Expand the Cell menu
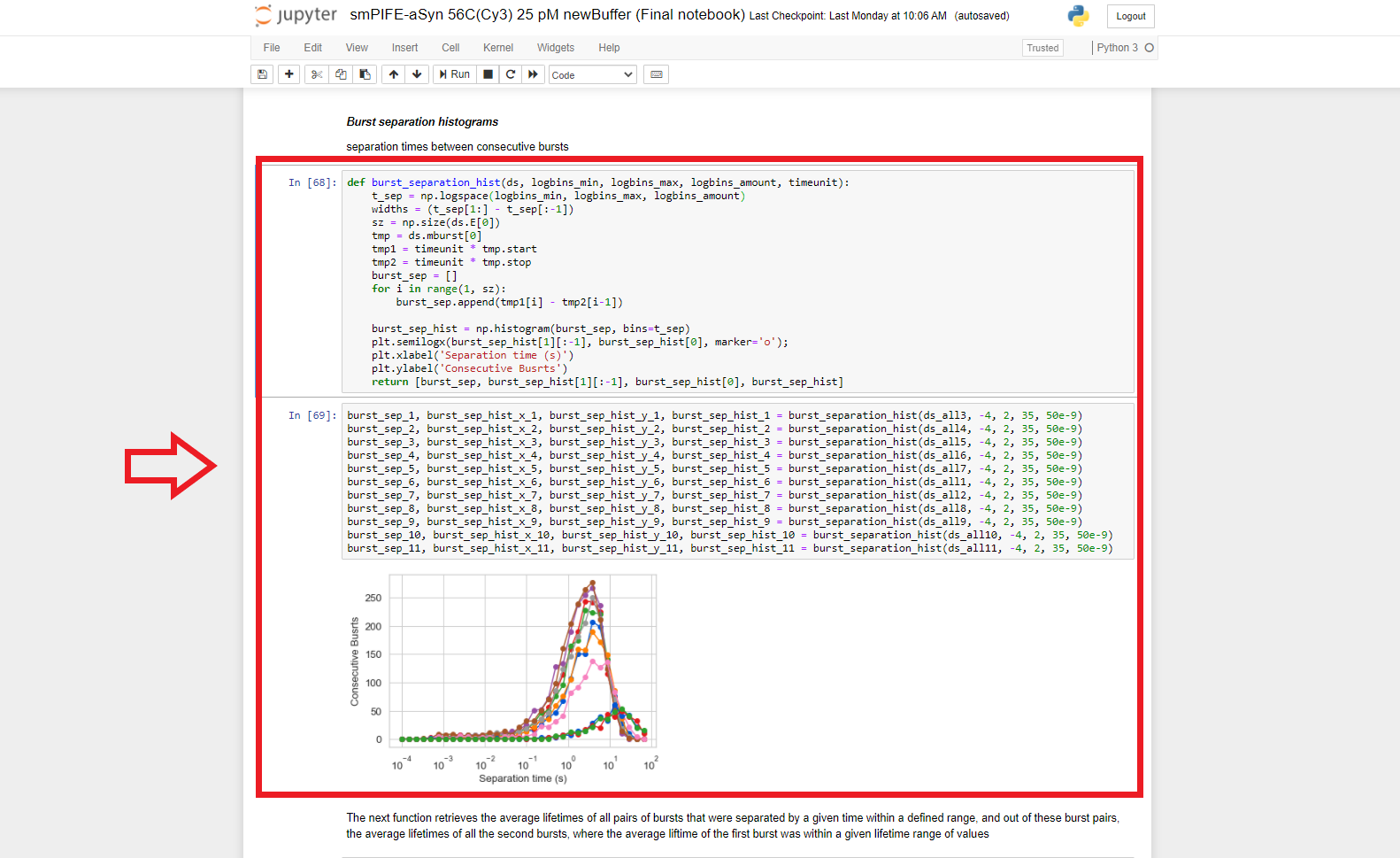 [x=450, y=48]
